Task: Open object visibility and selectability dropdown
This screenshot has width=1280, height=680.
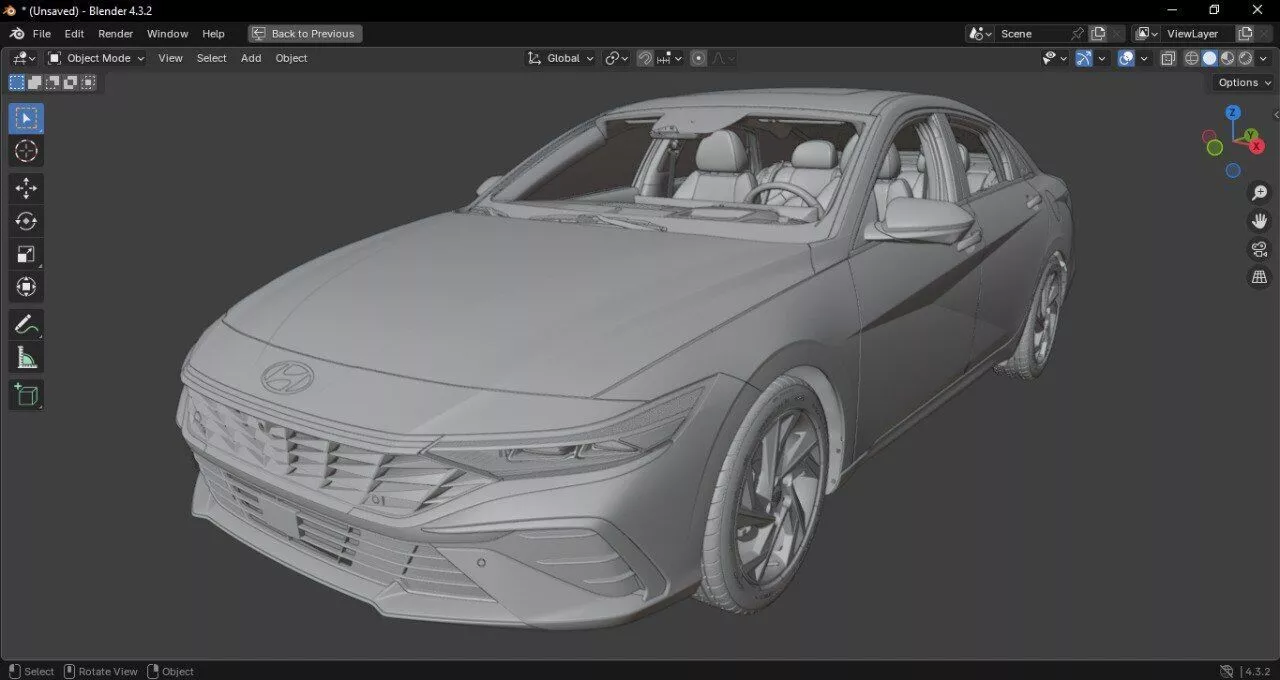Action: click(x=1054, y=58)
